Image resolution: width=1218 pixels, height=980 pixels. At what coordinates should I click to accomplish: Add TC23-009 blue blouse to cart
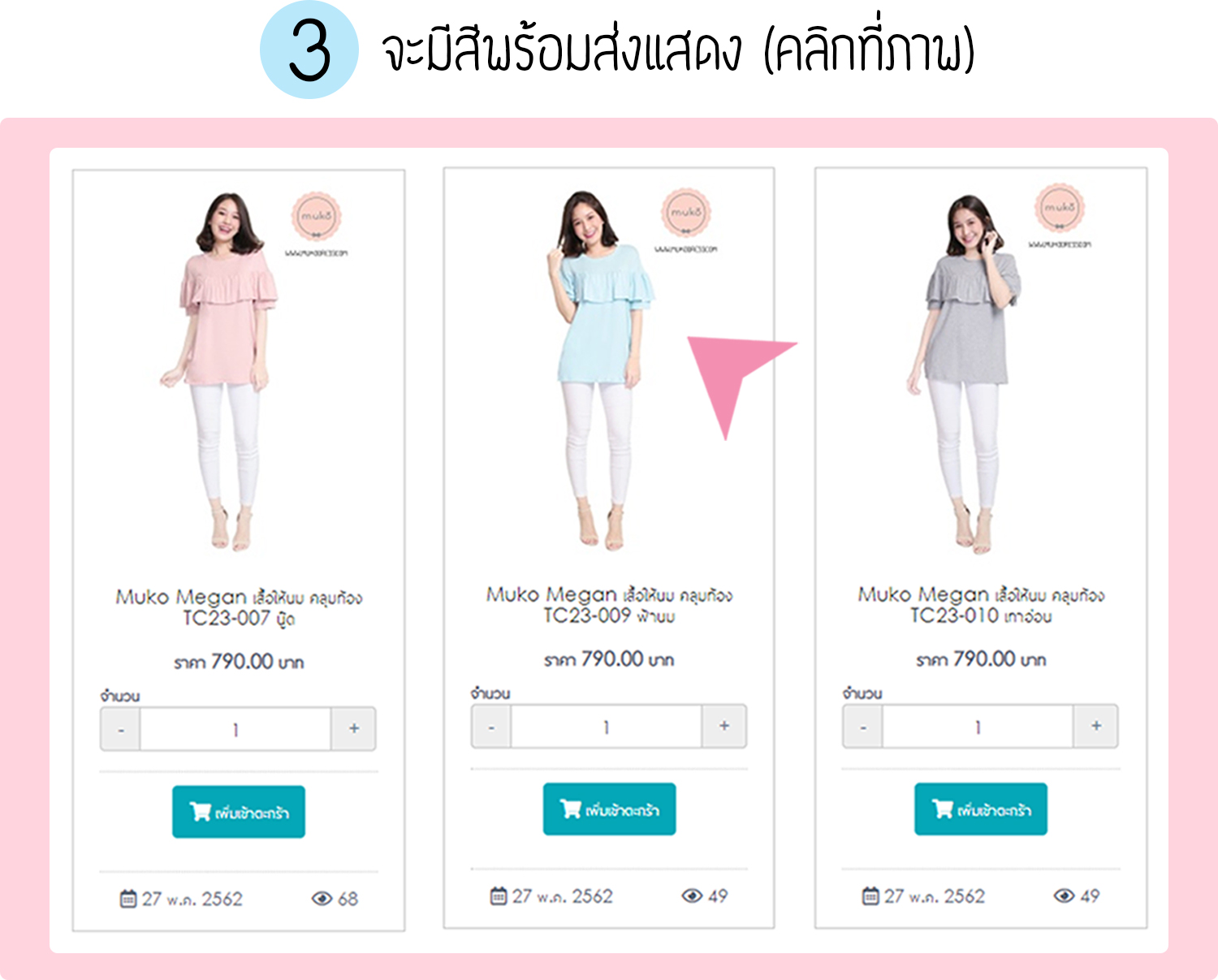point(609,809)
